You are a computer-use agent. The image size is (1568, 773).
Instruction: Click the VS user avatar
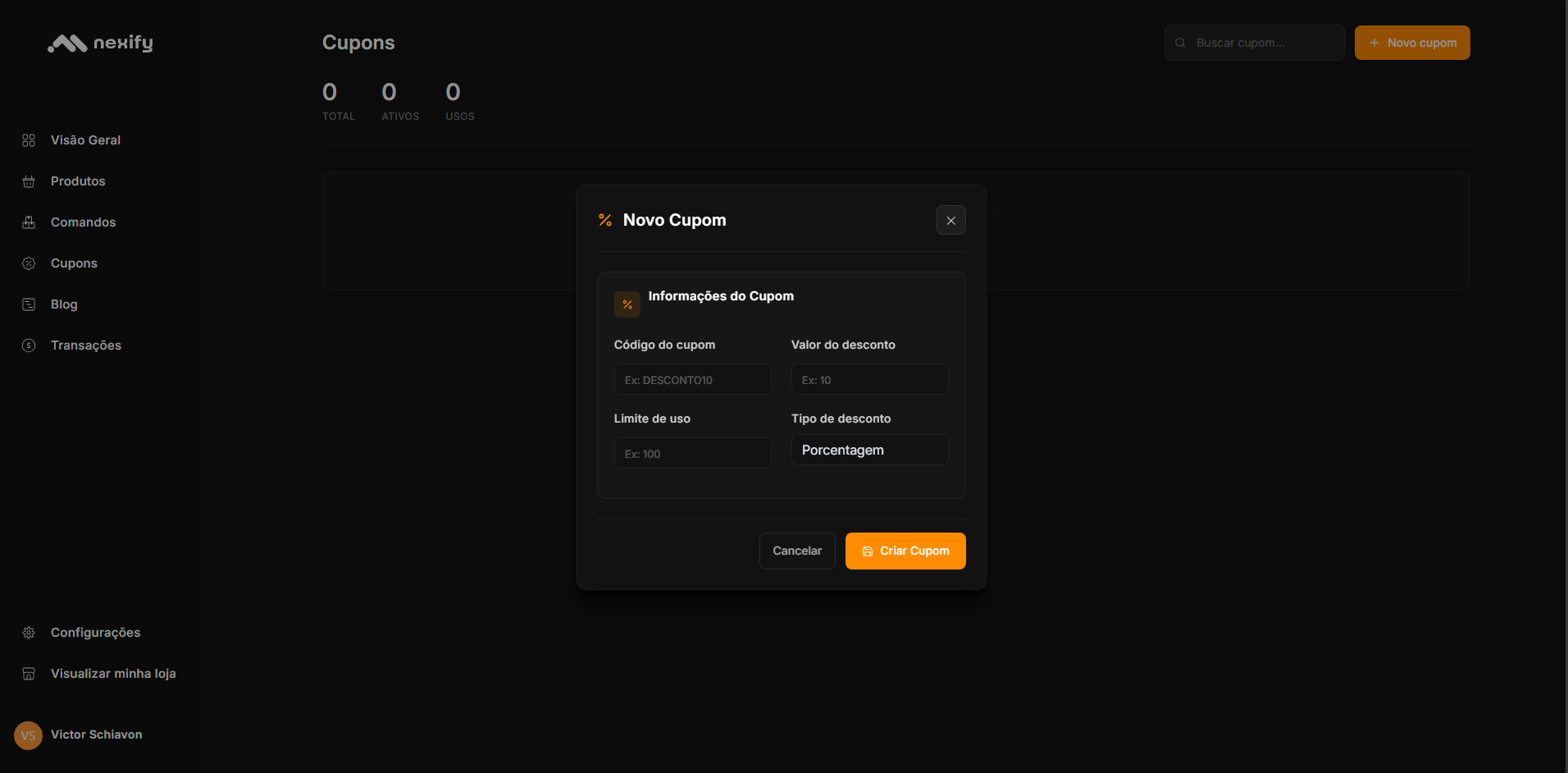[x=28, y=735]
